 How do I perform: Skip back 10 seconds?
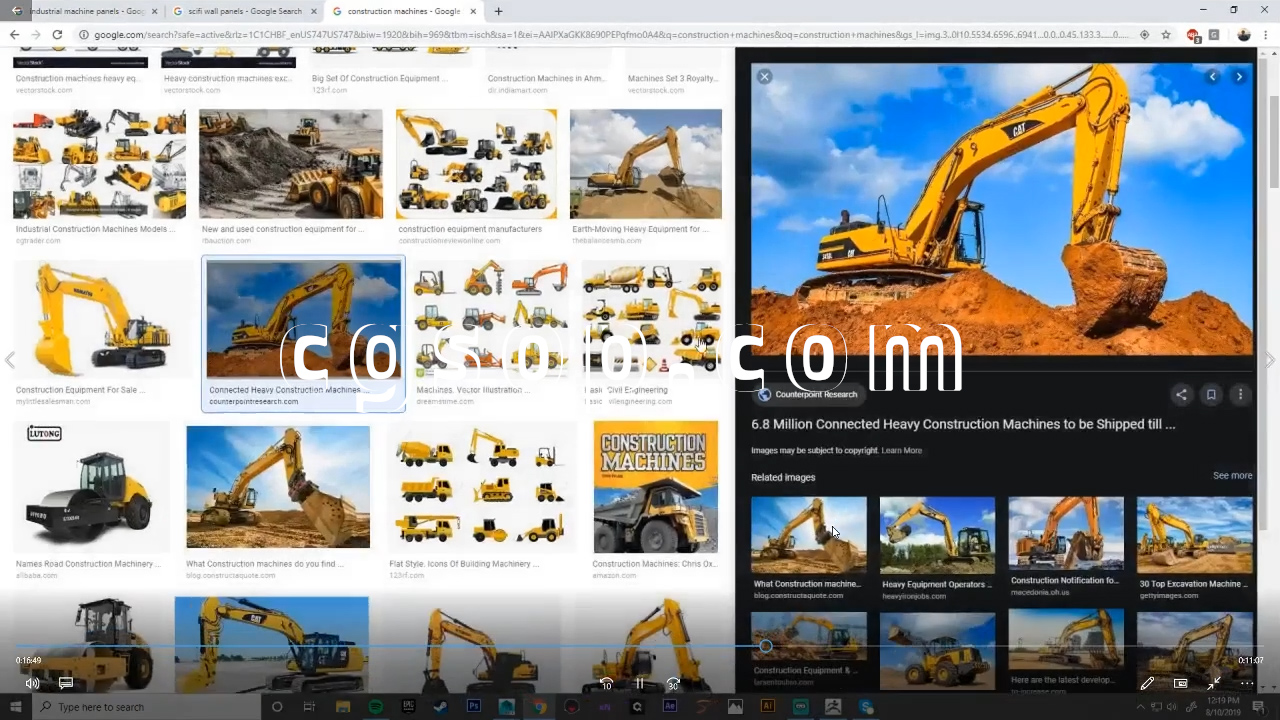pyautogui.click(x=606, y=683)
